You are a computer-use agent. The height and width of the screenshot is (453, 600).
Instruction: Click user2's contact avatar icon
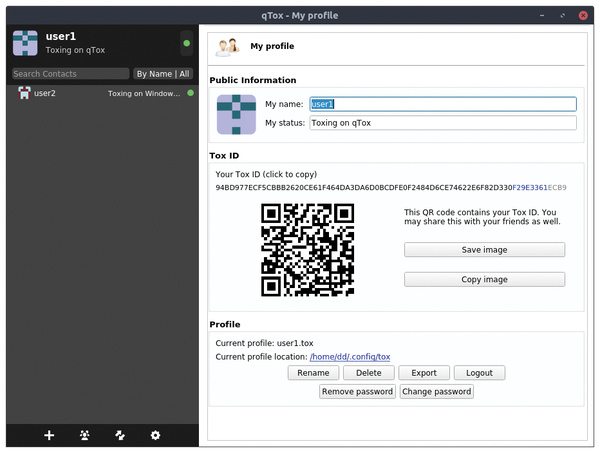(24, 93)
